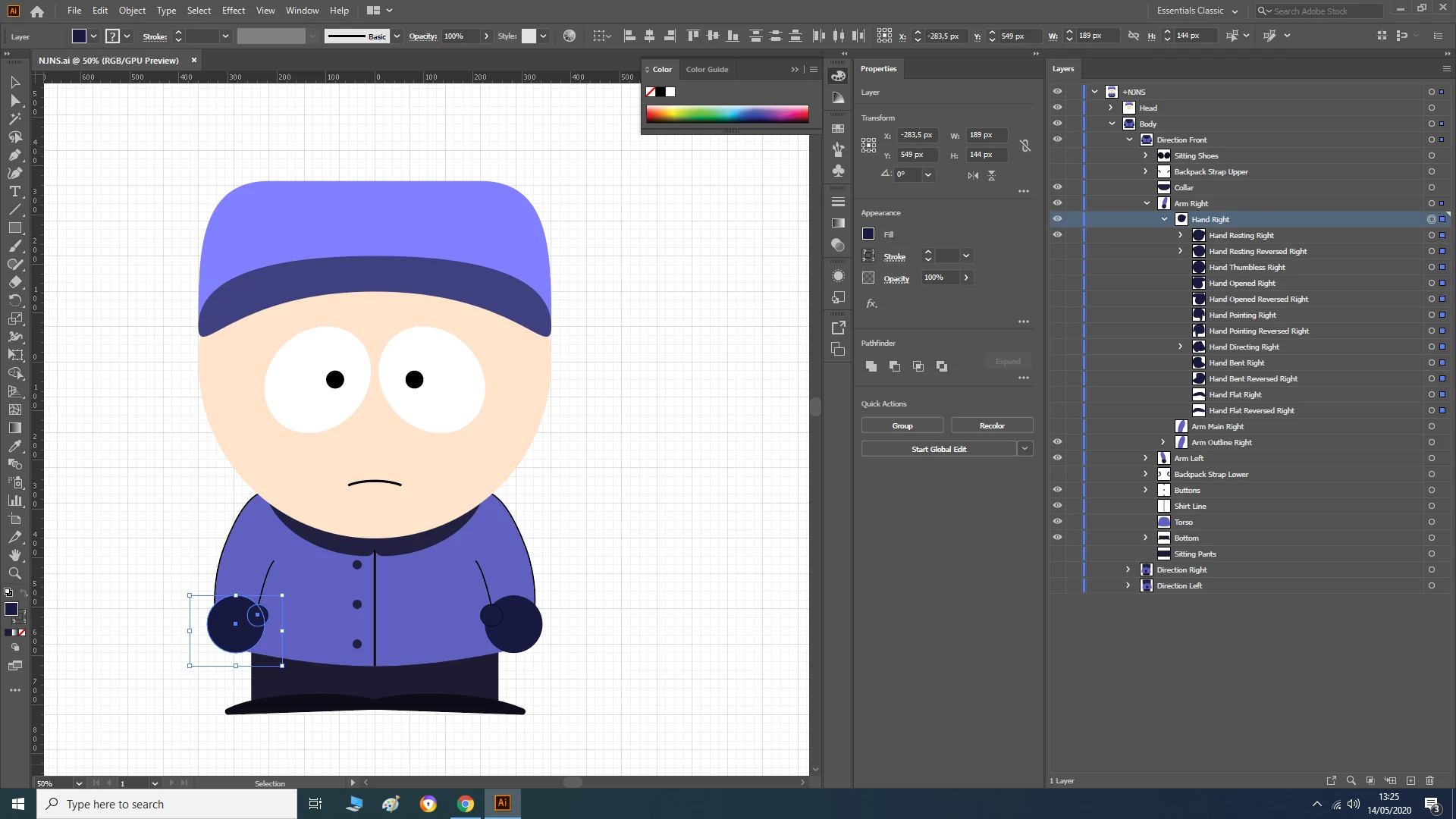Open the Start Global Edit dropdown arrow

[1025, 449]
